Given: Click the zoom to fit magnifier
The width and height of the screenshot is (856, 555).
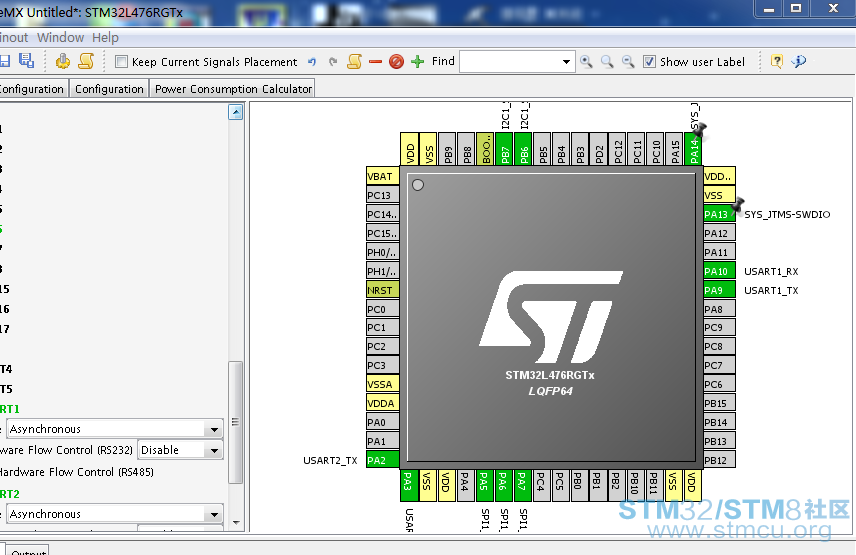Looking at the screenshot, I should (607, 62).
